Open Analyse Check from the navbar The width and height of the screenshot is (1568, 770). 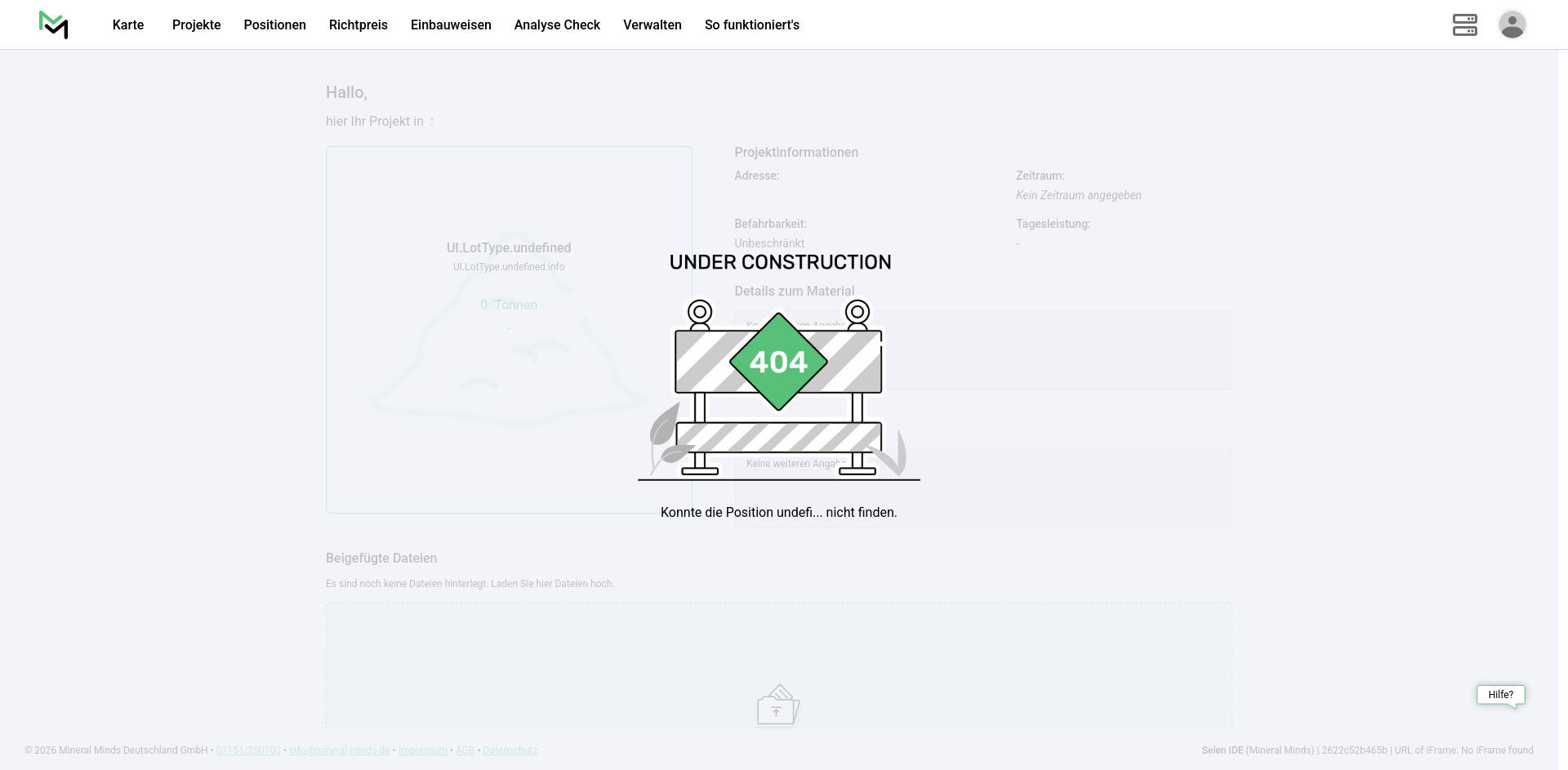557,24
